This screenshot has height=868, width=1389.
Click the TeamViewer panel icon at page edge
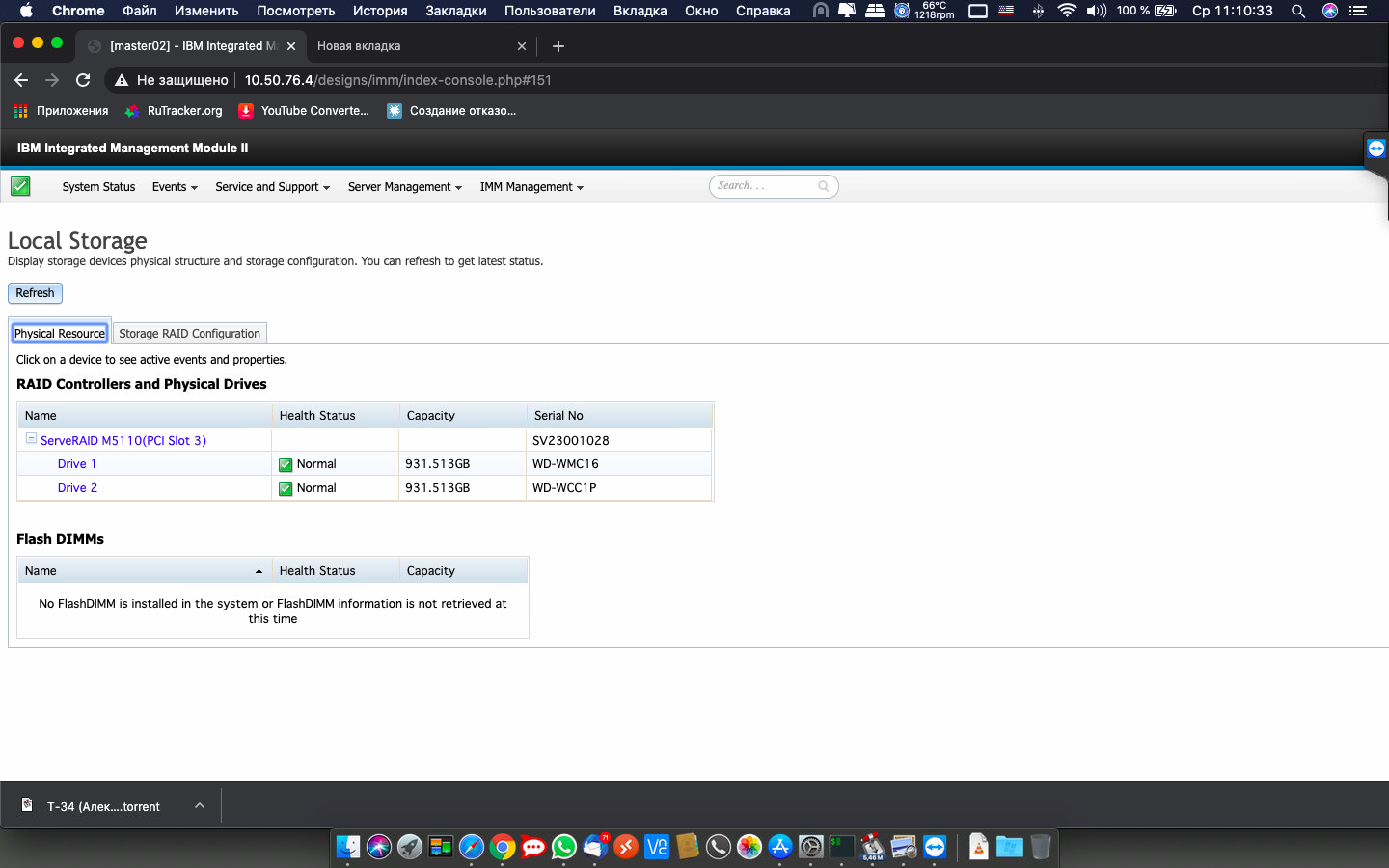pos(1376,149)
